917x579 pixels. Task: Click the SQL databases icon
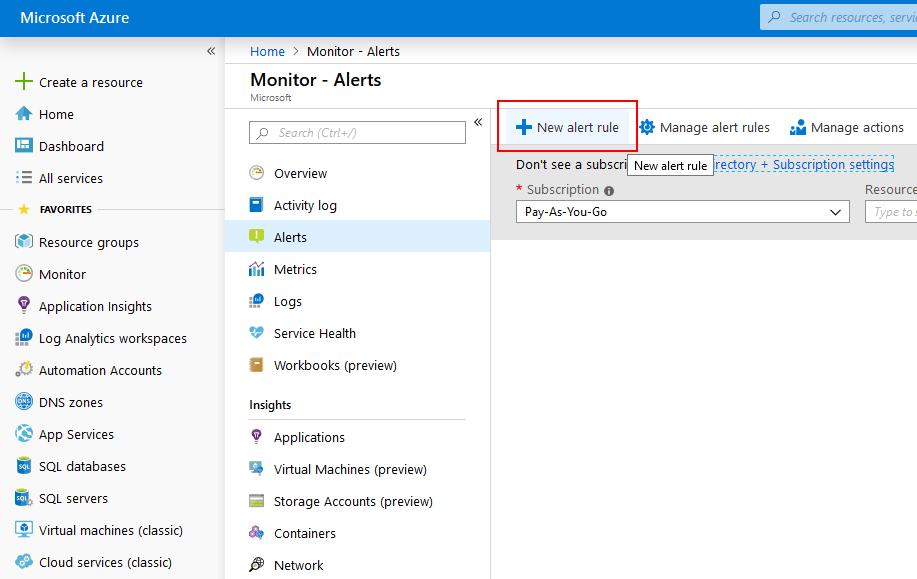pos(23,466)
